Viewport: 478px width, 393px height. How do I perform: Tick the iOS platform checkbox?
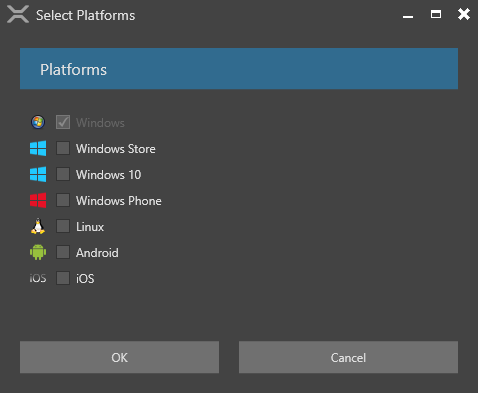tap(63, 278)
